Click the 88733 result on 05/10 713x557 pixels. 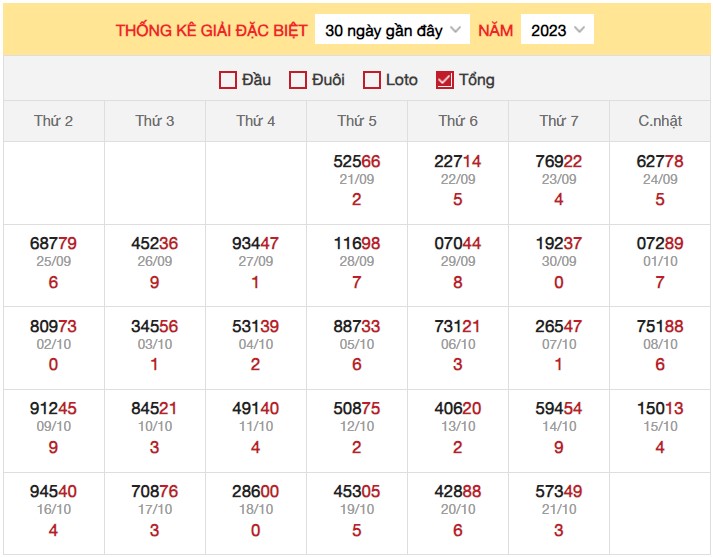(x=357, y=326)
